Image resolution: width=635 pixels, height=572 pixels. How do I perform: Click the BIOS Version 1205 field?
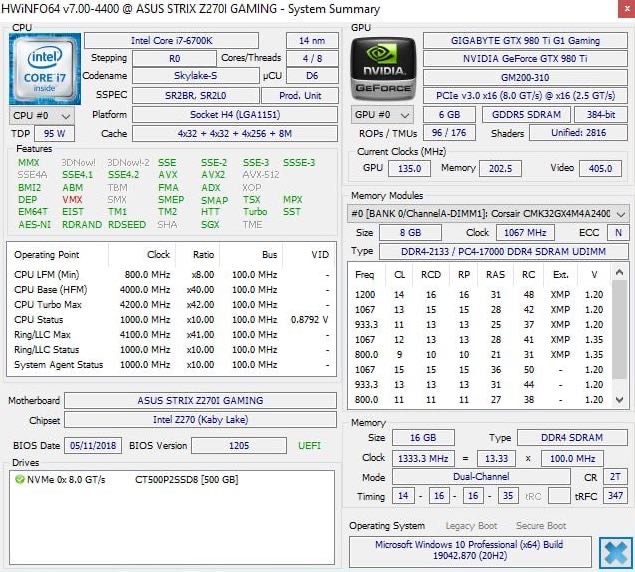click(x=239, y=446)
